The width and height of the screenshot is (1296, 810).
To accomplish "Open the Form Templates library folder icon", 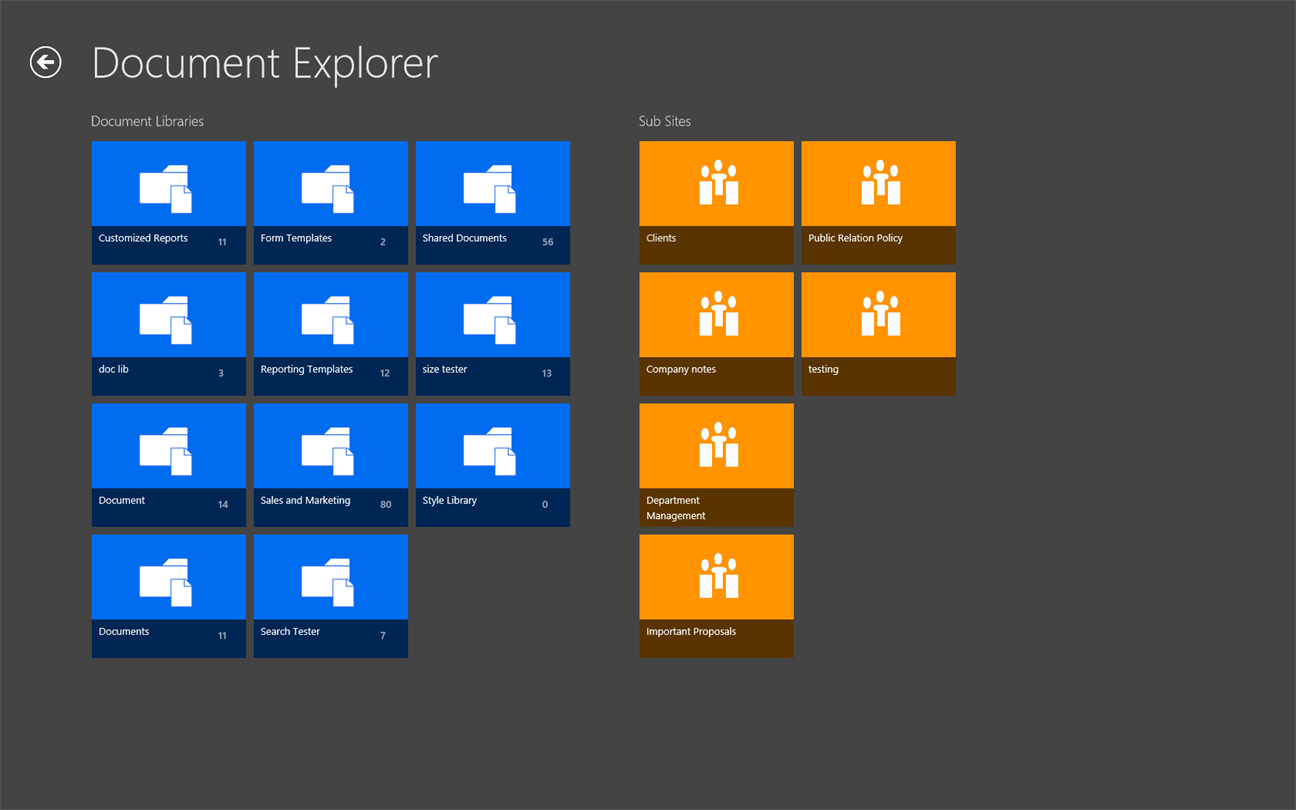I will (x=328, y=188).
